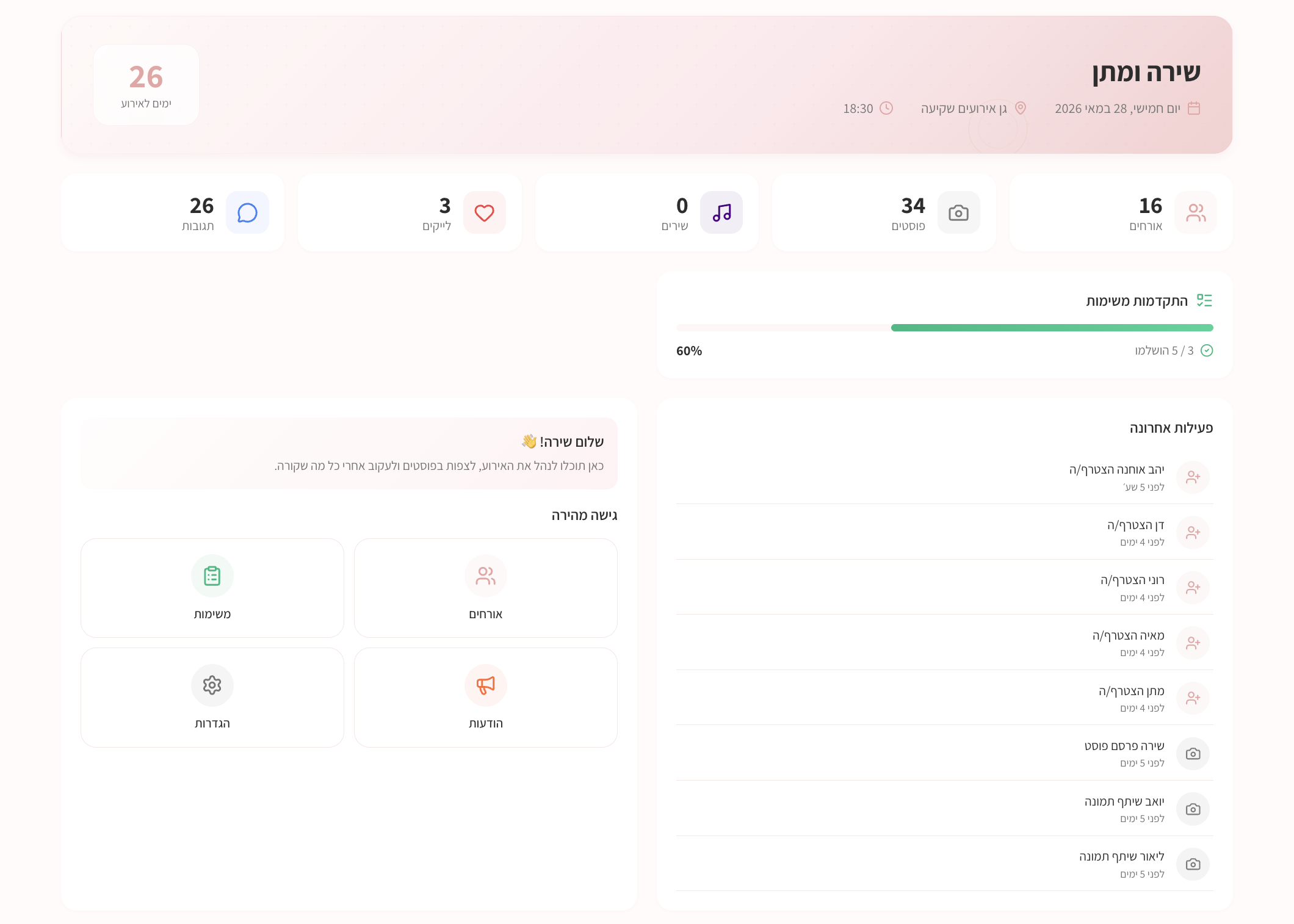Click the גישה מהירה heading
The image size is (1294, 924).
(584, 515)
